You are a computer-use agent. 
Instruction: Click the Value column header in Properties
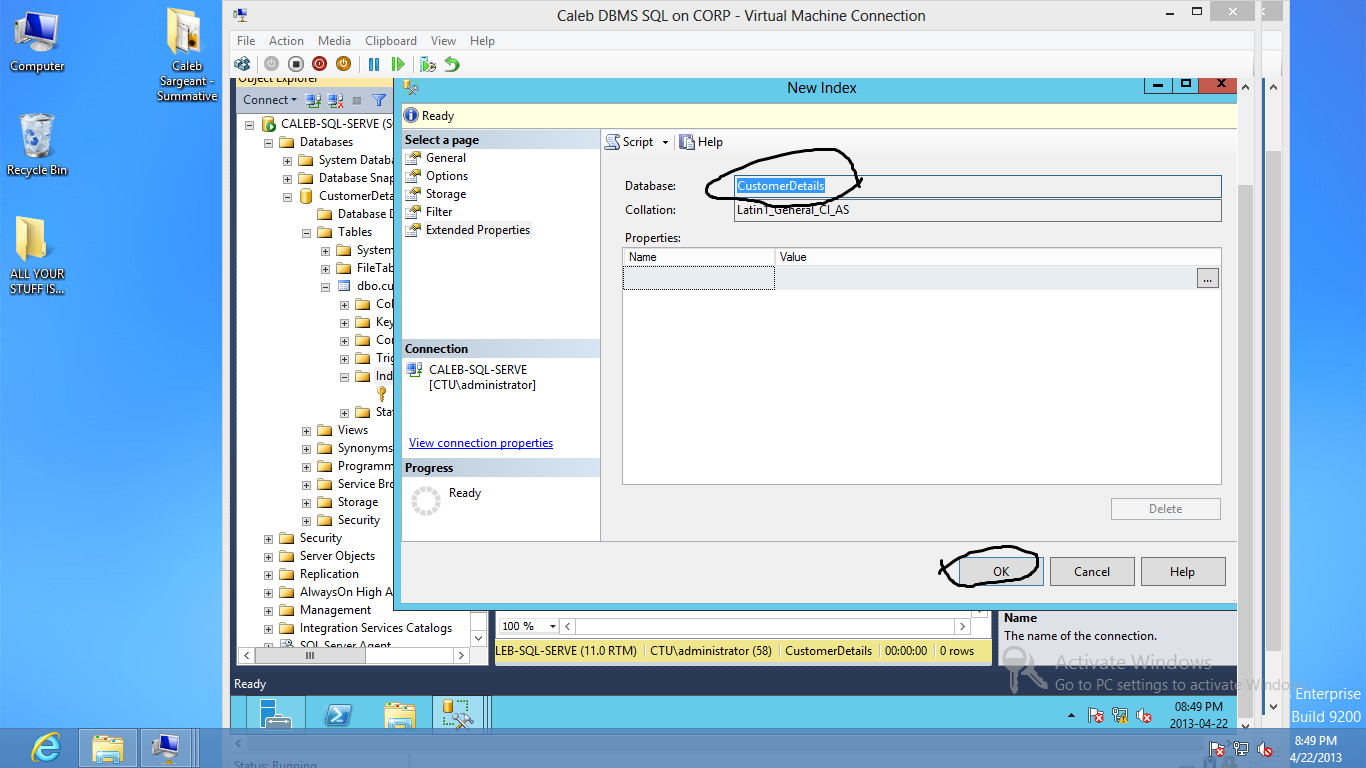click(x=997, y=257)
